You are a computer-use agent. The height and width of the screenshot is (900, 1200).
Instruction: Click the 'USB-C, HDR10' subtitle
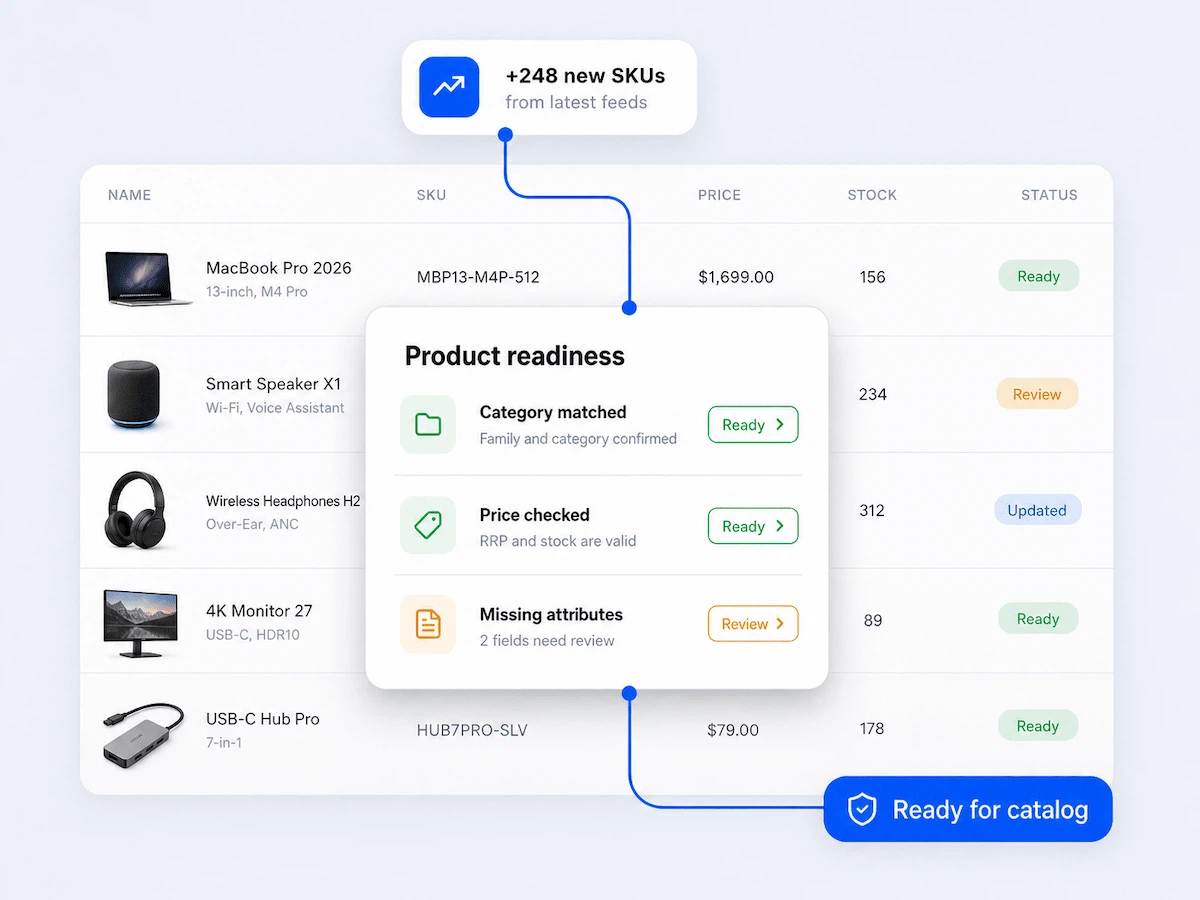click(x=253, y=635)
